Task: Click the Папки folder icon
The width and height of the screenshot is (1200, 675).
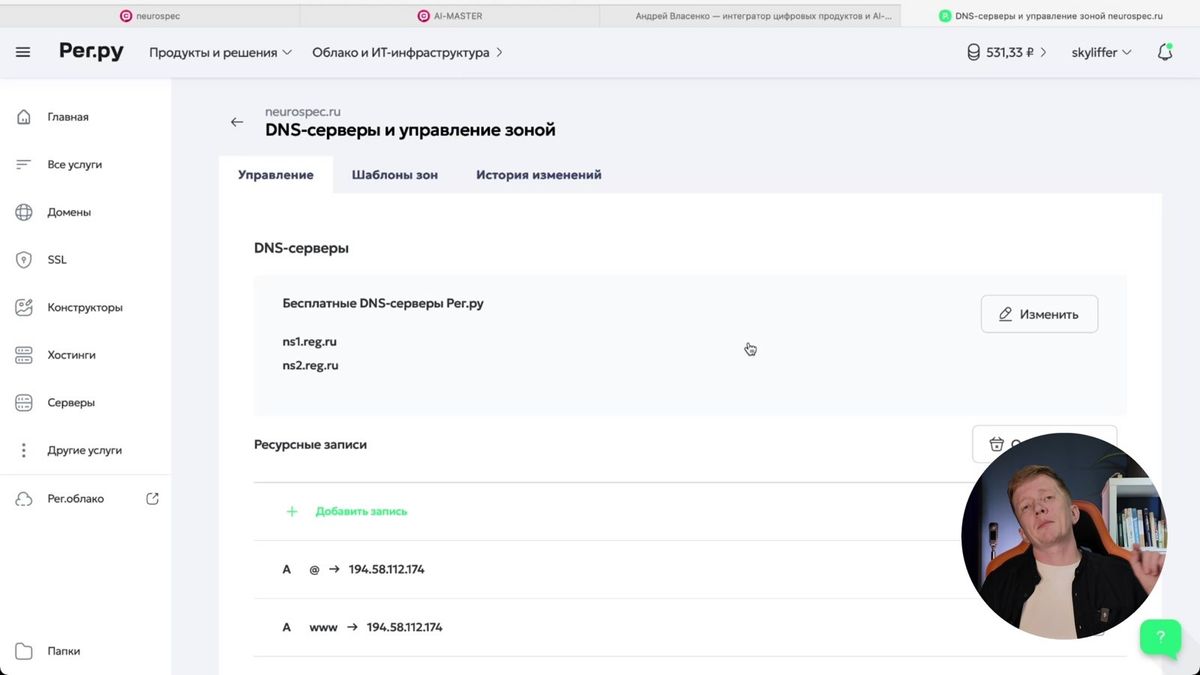Action: 24,651
